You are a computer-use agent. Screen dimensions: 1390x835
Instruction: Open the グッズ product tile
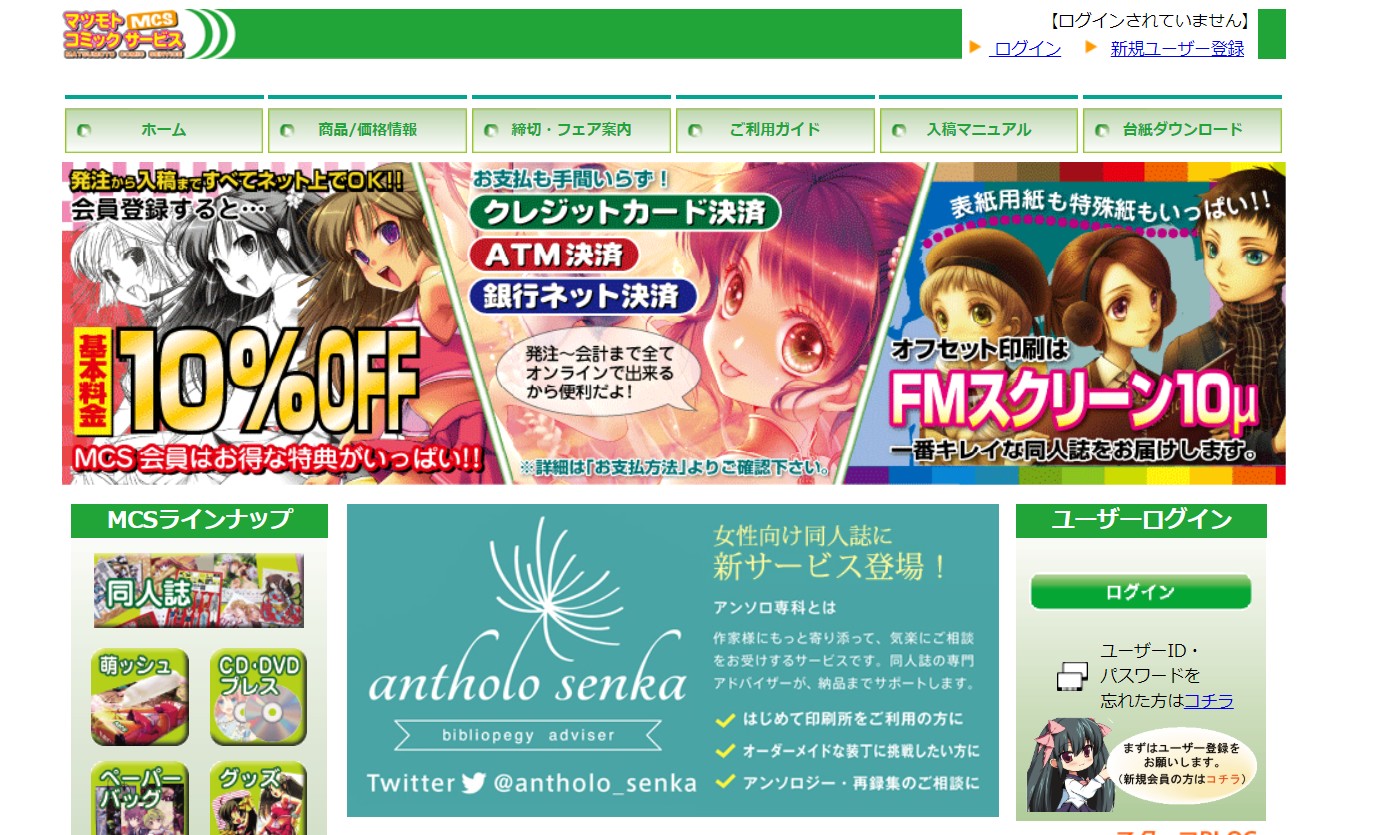tap(258, 799)
